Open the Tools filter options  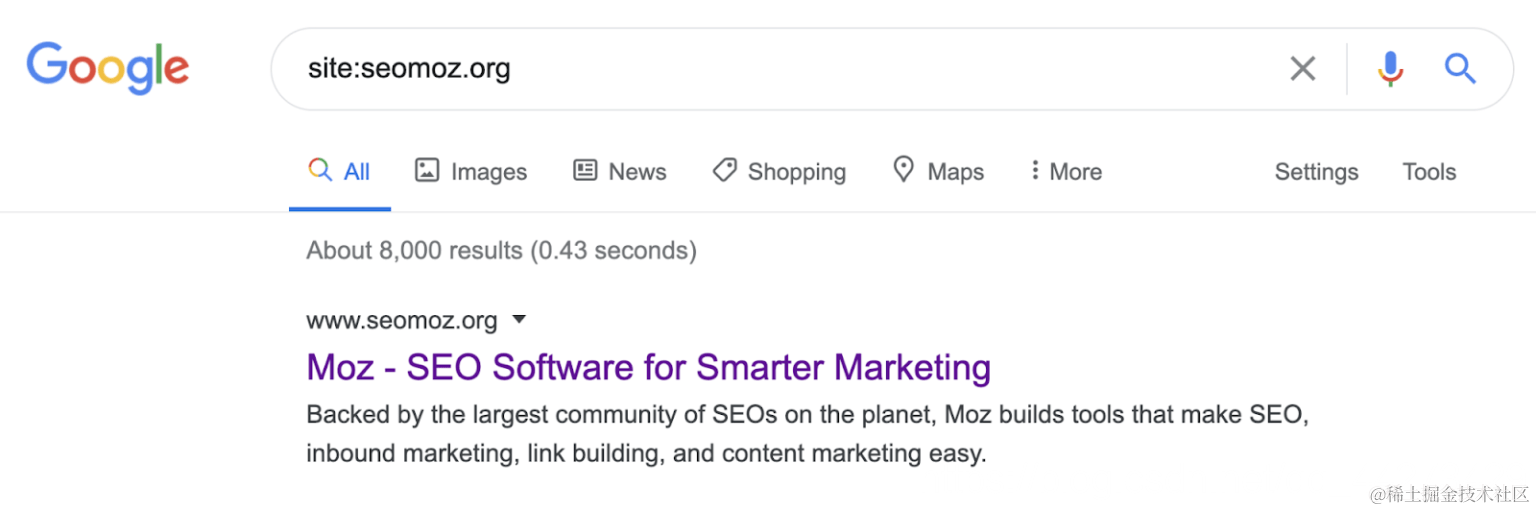[x=1429, y=172]
